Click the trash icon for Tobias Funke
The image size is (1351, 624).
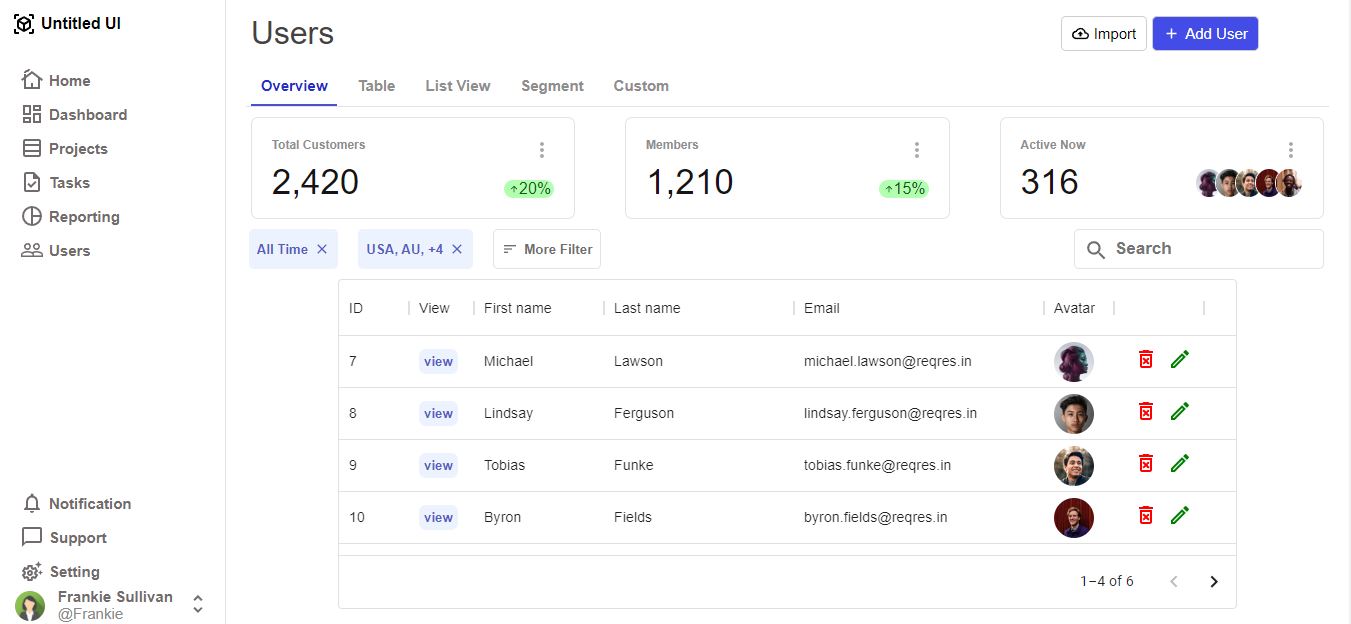pos(1146,463)
